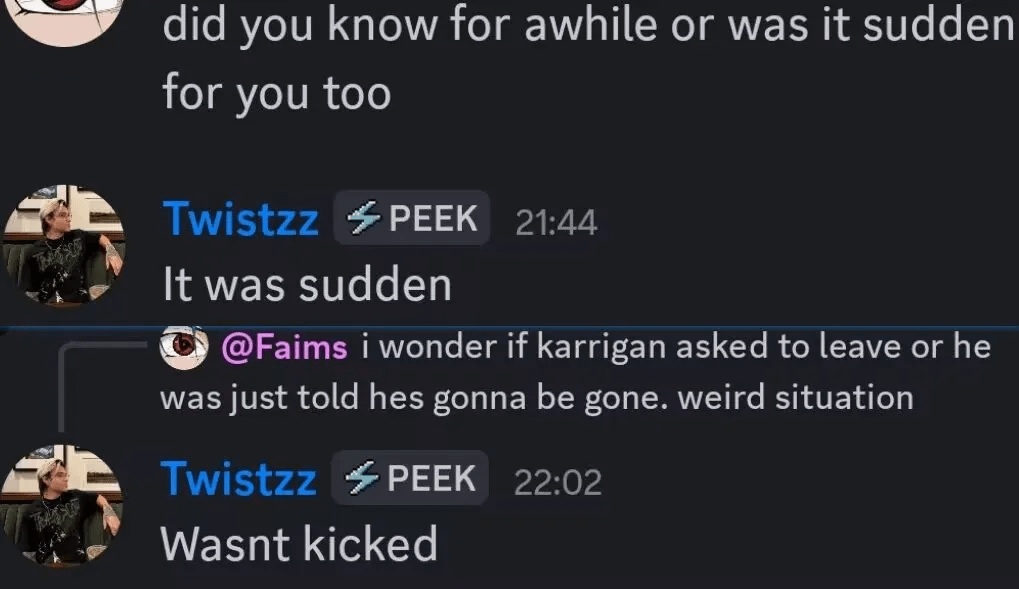The image size is (1019, 589).
Task: Jump to the replied message about karrigan leaving
Action: (x=575, y=372)
